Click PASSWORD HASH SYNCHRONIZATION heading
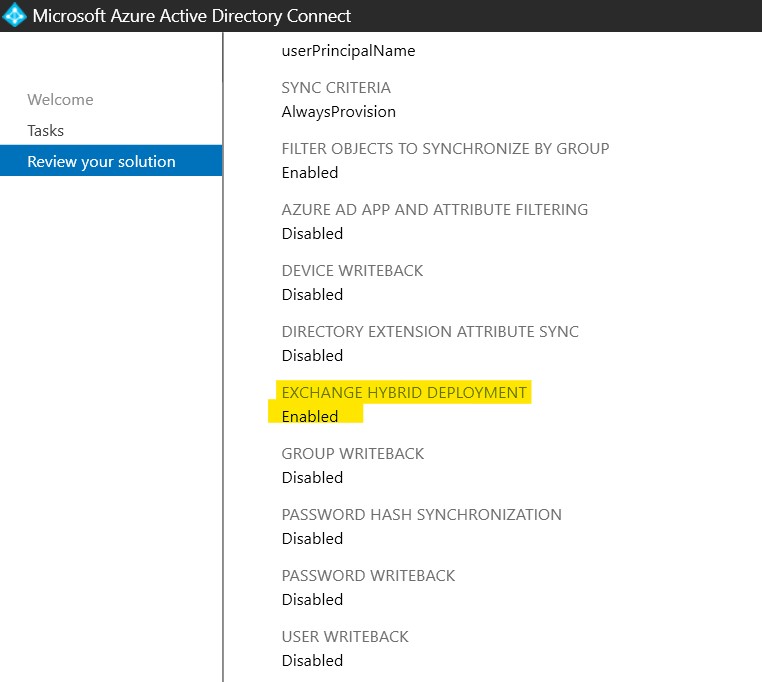 pos(422,515)
